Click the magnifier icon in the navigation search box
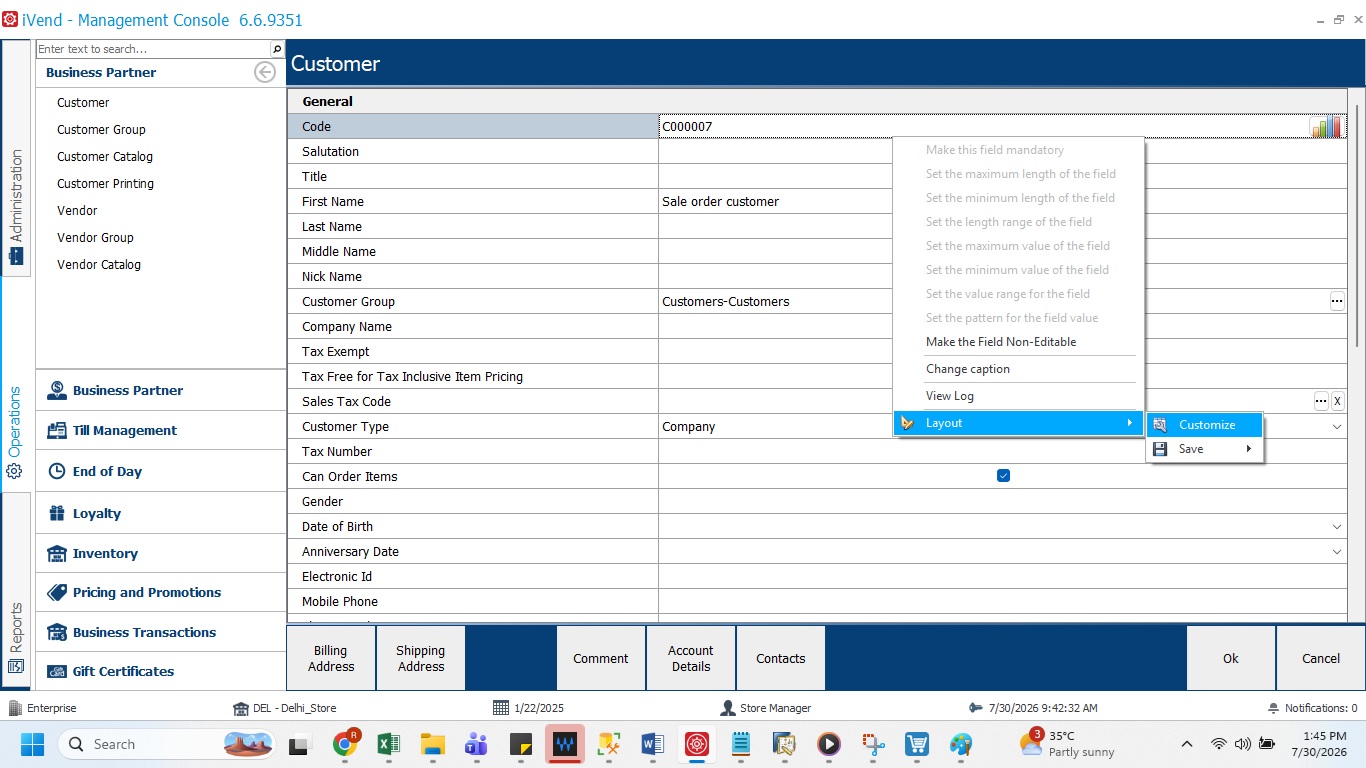The height and width of the screenshot is (768, 1366). pyautogui.click(x=277, y=49)
